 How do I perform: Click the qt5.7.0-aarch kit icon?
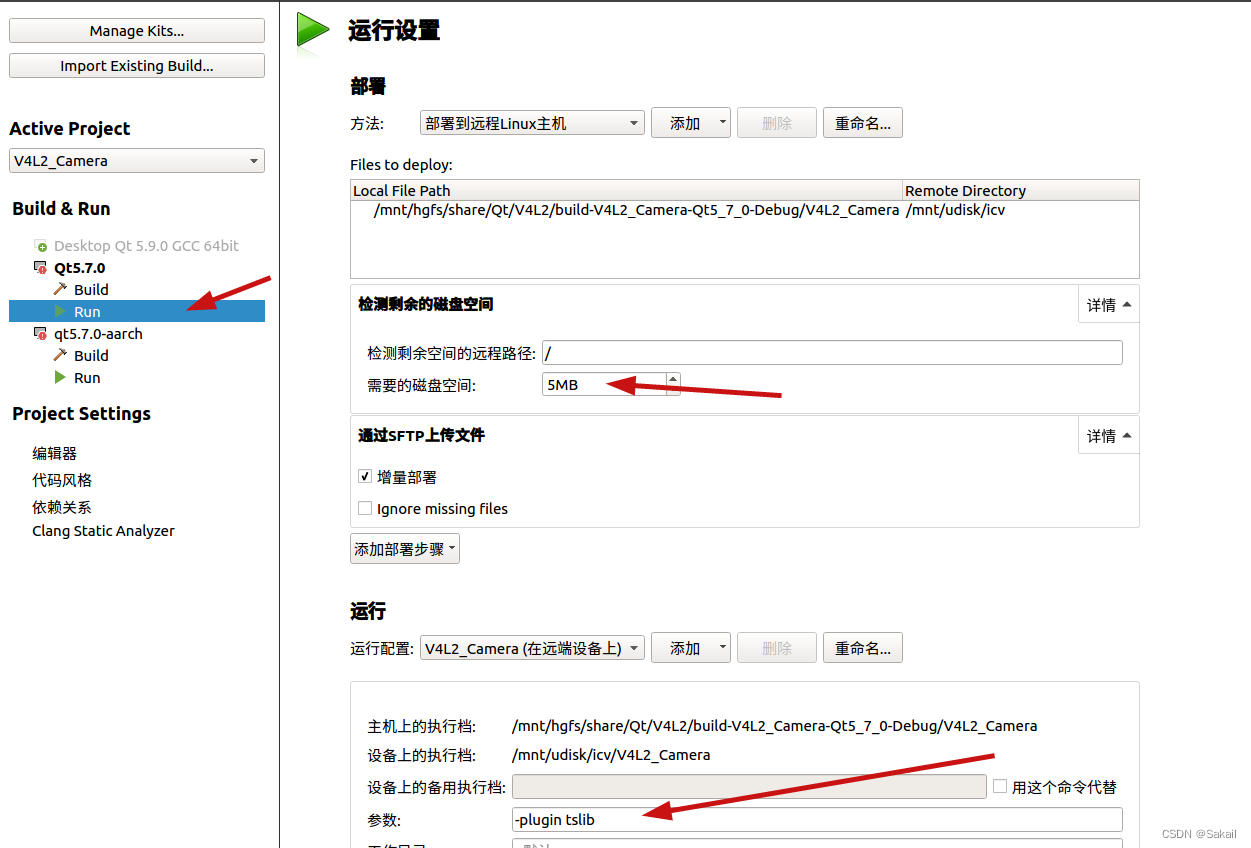coord(38,333)
